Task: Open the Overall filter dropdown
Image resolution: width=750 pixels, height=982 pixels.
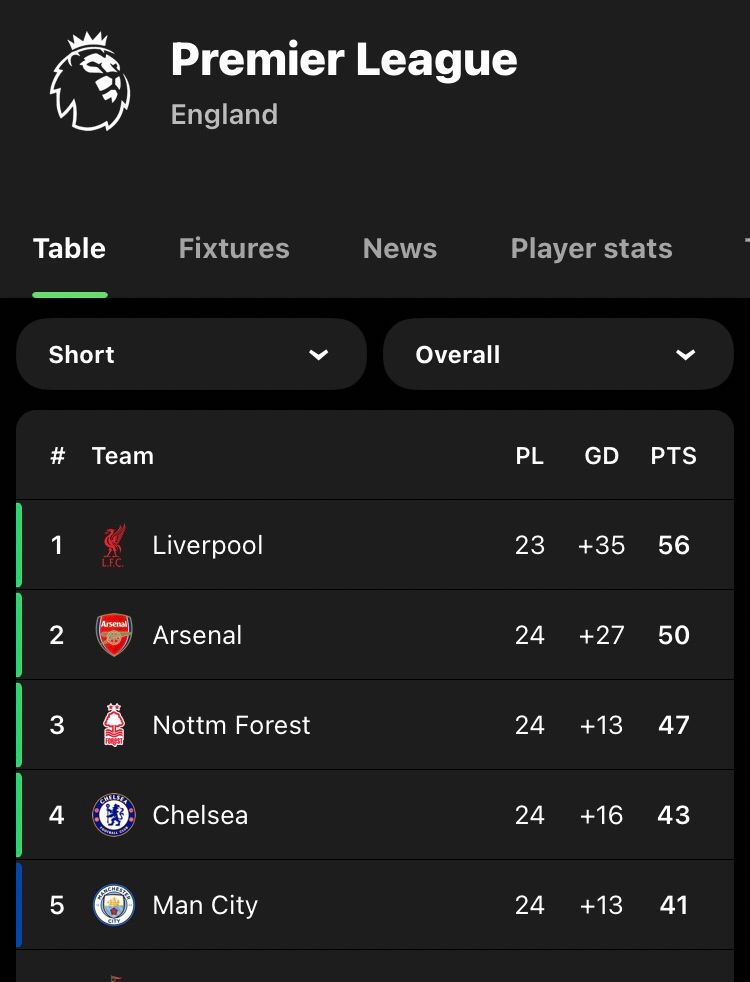Action: click(557, 354)
